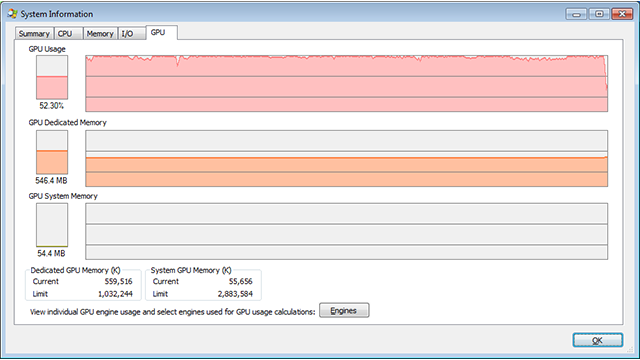Click the 546.4 MB value
The image size is (640, 360).
(51, 180)
